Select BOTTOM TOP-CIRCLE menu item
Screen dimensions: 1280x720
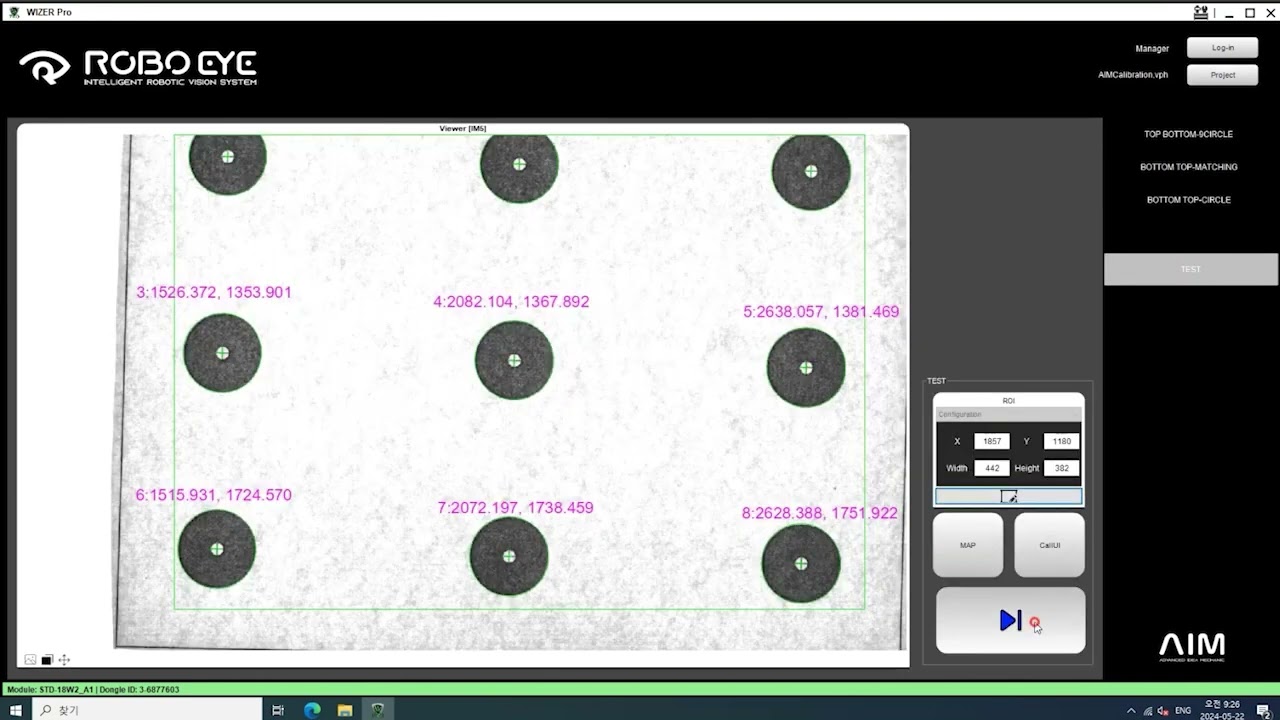[x=1188, y=200]
